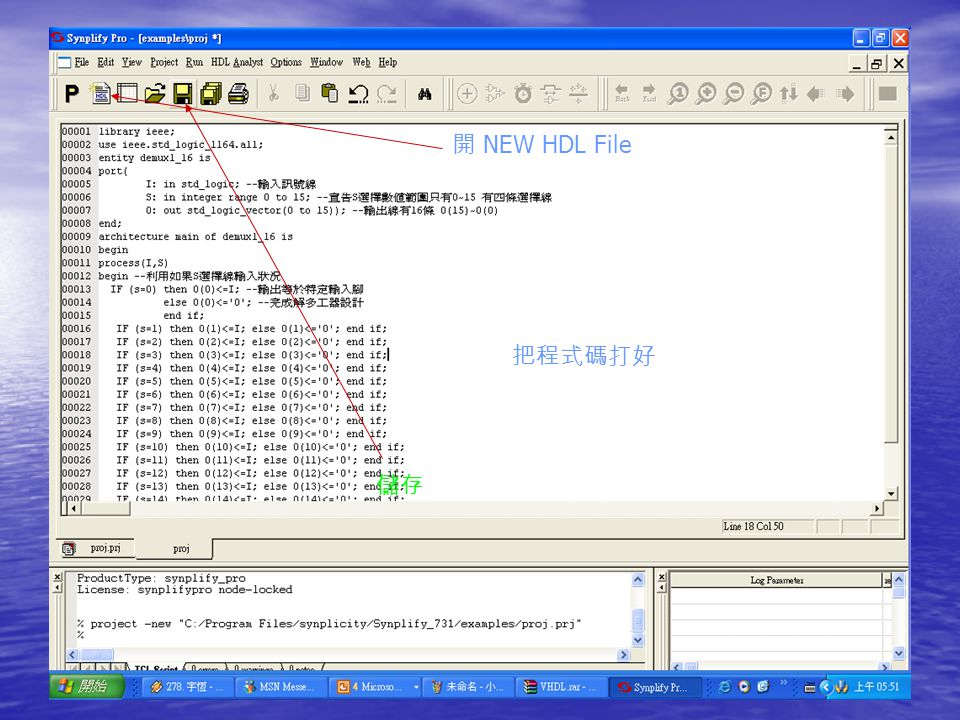Expand the grouped Microsoft taskbar dropdown
960x720 pixels.
[x=416, y=687]
